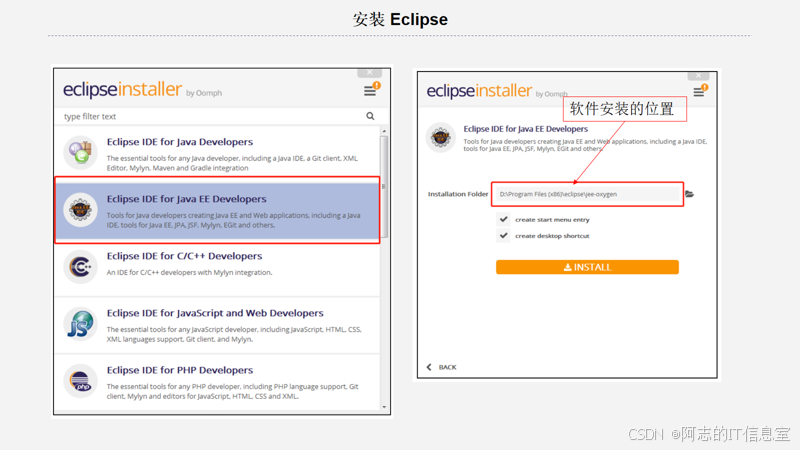
Task: Click PHP description mentioning PHP language support
Action: [x=233, y=391]
